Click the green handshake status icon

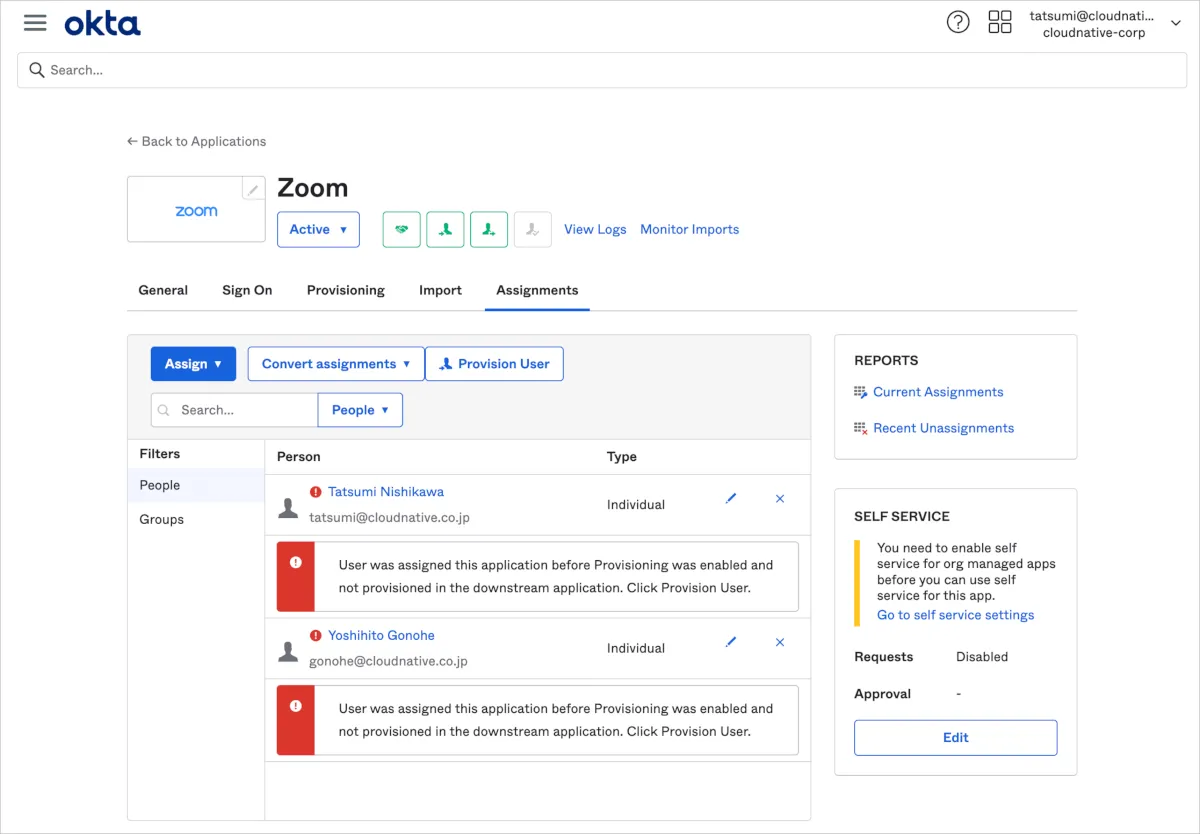[401, 229]
